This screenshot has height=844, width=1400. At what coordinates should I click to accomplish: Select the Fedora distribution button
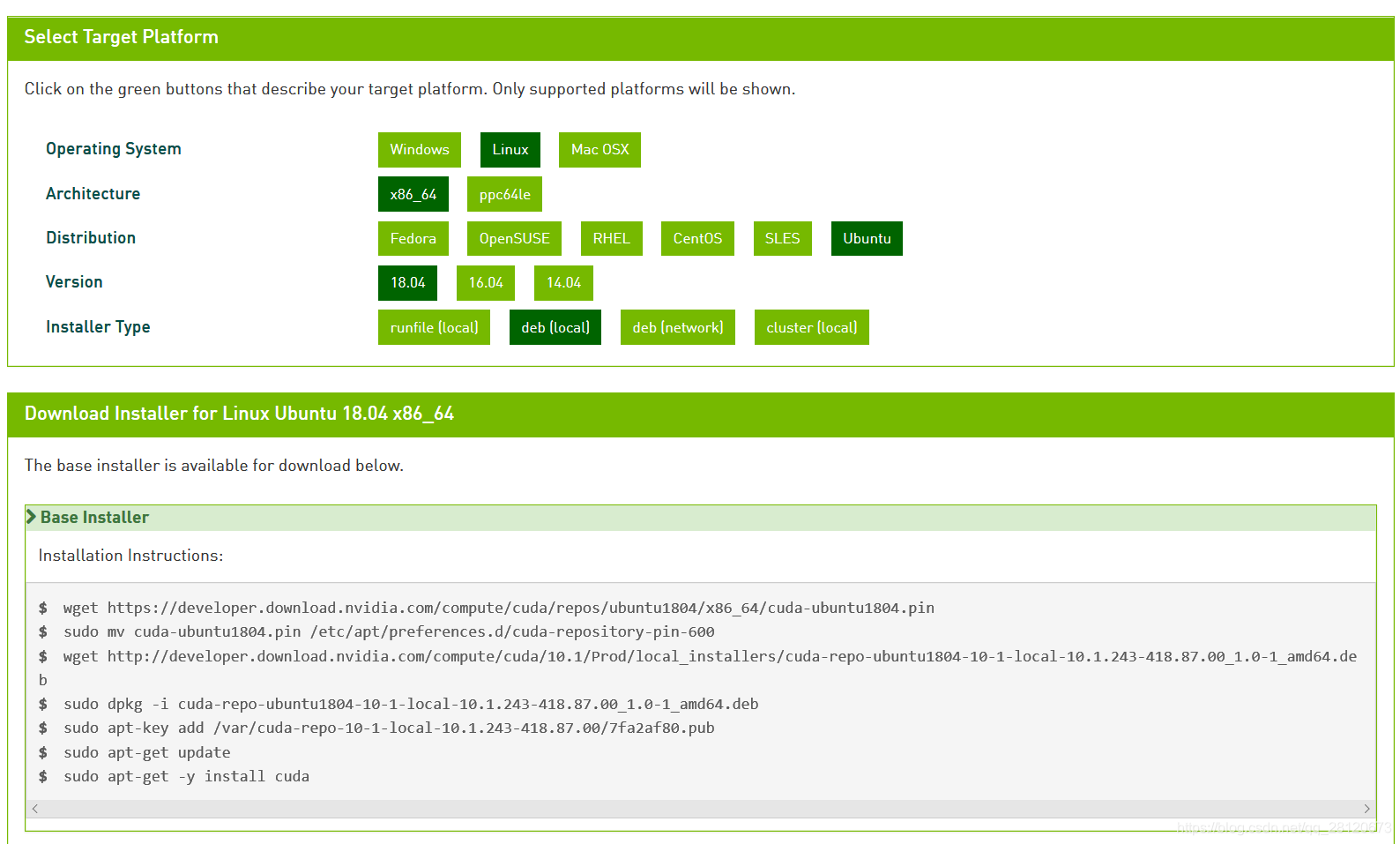pos(413,238)
